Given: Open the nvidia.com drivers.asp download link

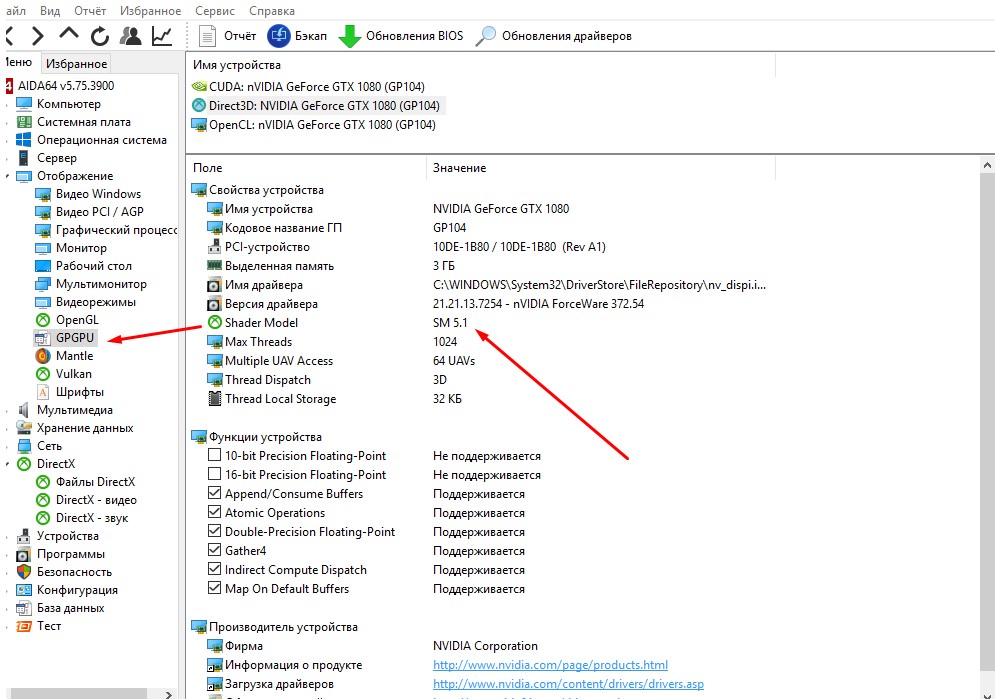Looking at the screenshot, I should coord(568,684).
